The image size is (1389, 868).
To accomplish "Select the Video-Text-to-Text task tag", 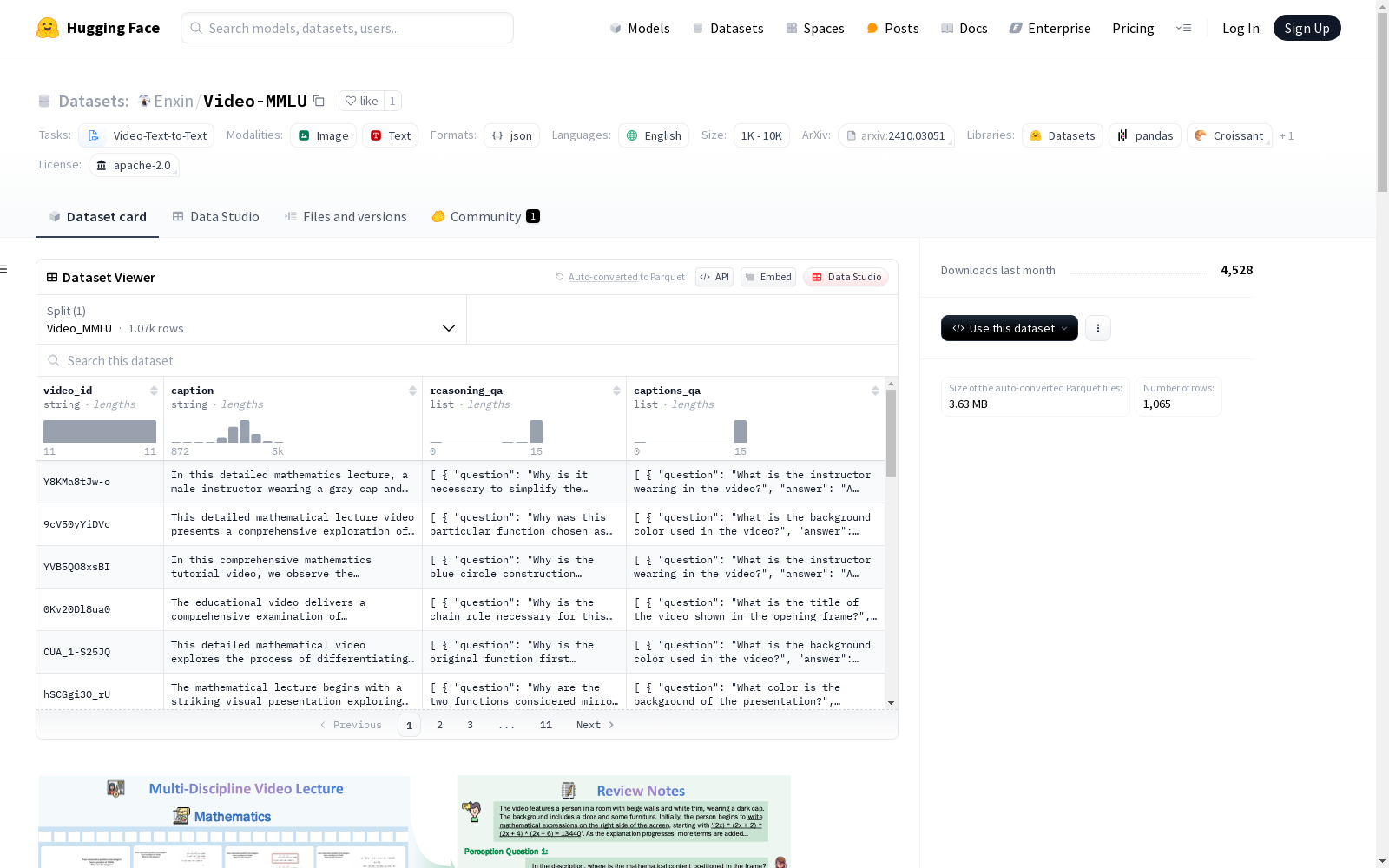I will click(x=147, y=135).
